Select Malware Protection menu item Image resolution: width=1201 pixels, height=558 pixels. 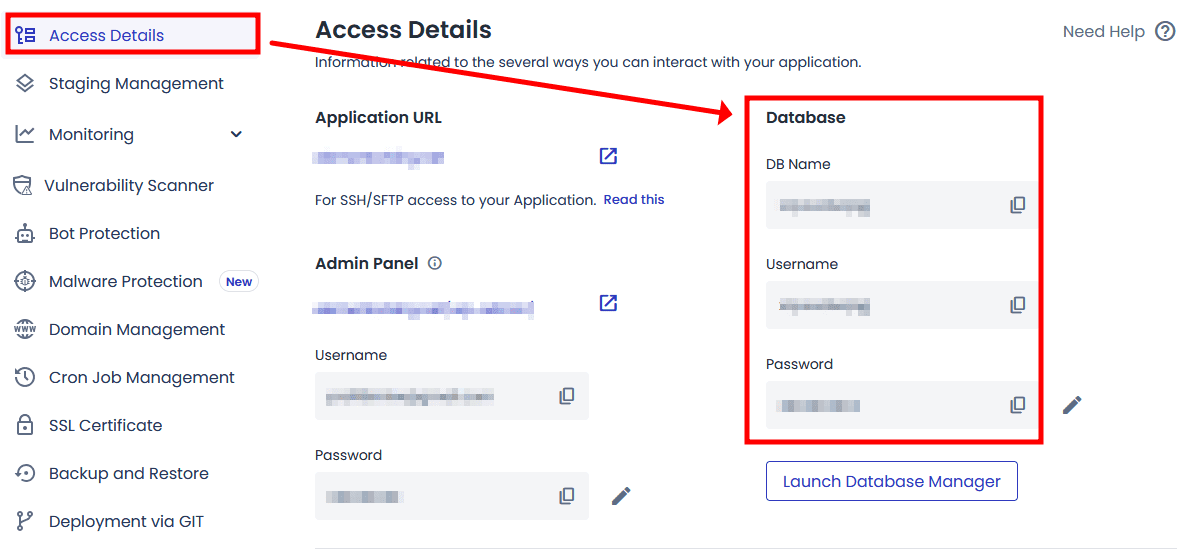coord(126,282)
